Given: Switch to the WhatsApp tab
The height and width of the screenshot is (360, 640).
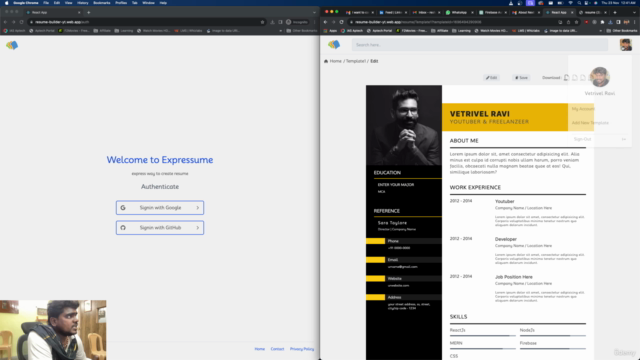Looking at the screenshot, I should pos(460,12).
